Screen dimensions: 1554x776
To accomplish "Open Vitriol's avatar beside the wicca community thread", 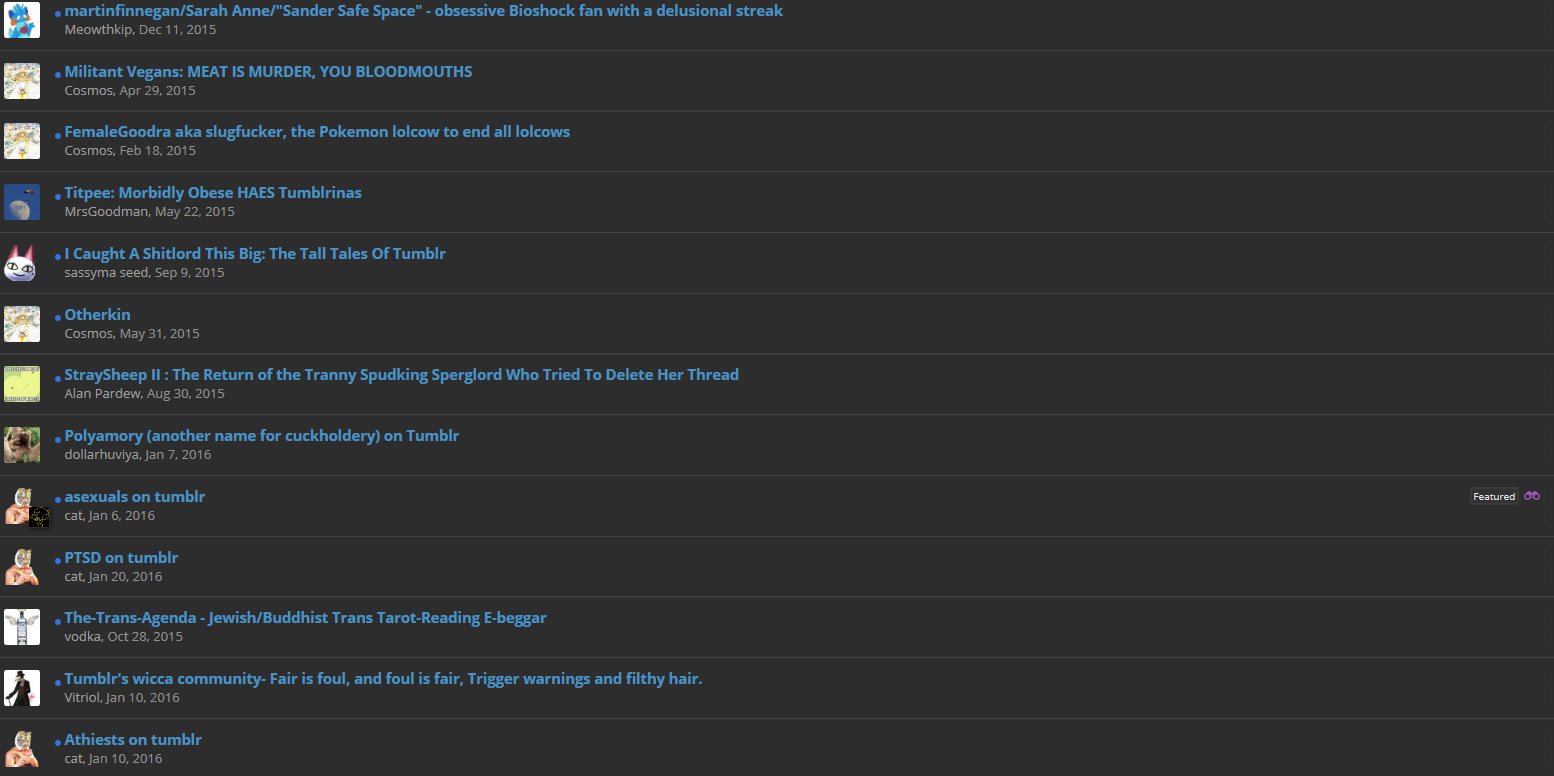I will pyautogui.click(x=22, y=688).
